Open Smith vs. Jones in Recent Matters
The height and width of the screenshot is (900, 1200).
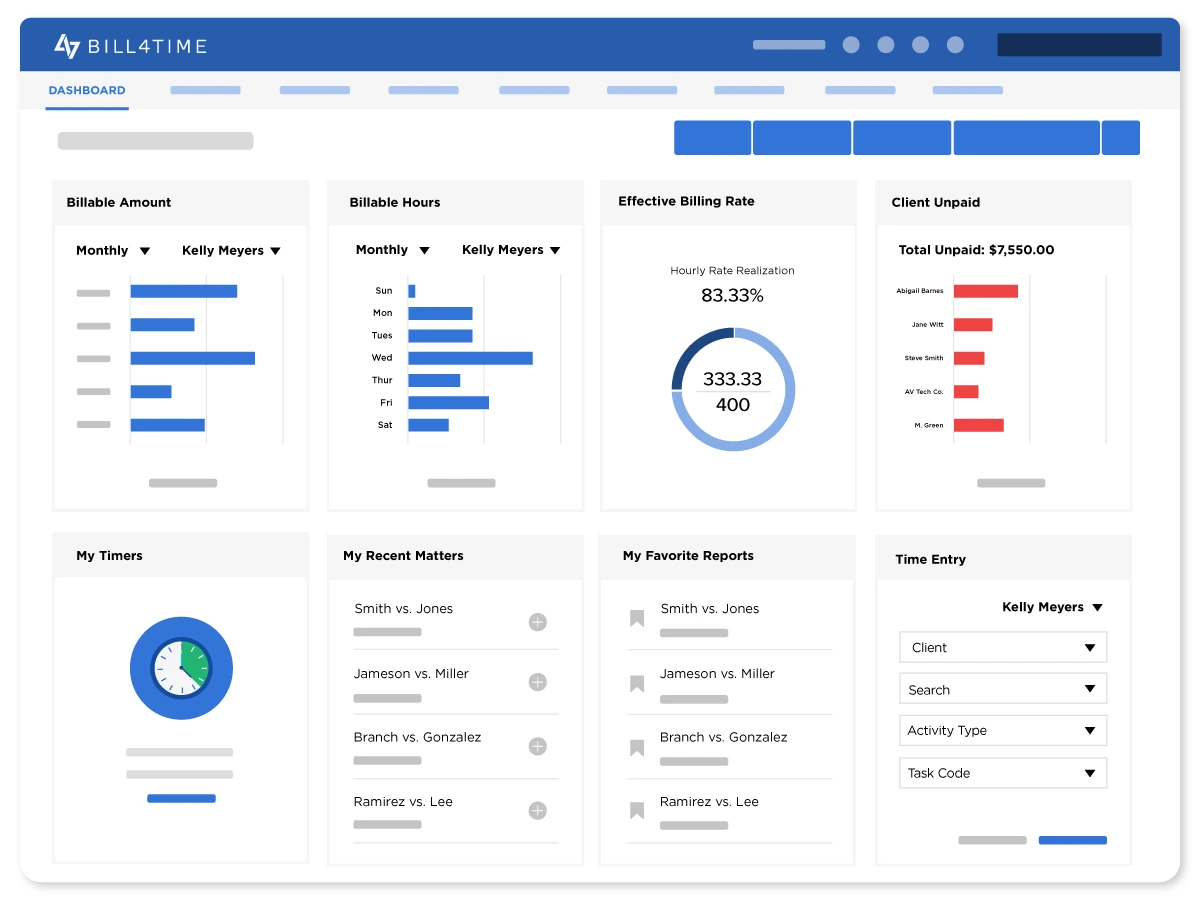pos(403,609)
